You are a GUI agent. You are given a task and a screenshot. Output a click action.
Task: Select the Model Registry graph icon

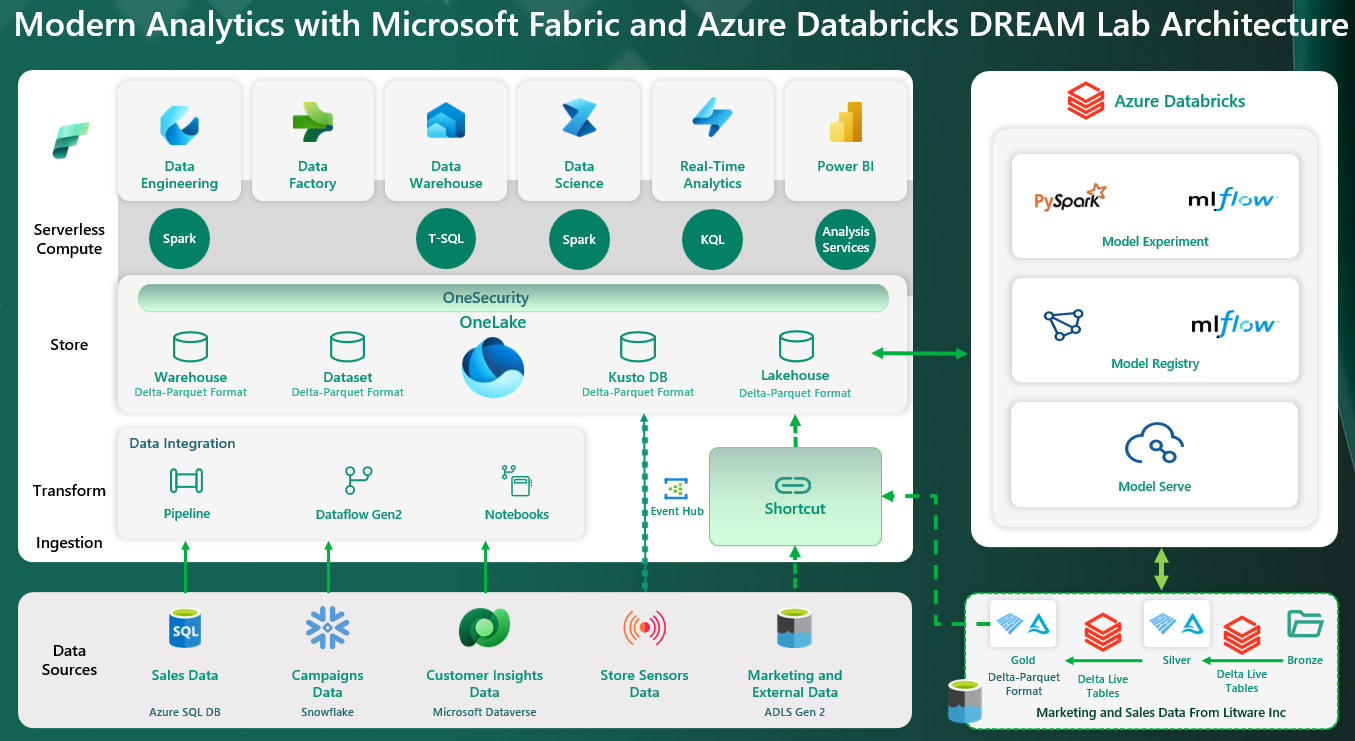point(1063,325)
